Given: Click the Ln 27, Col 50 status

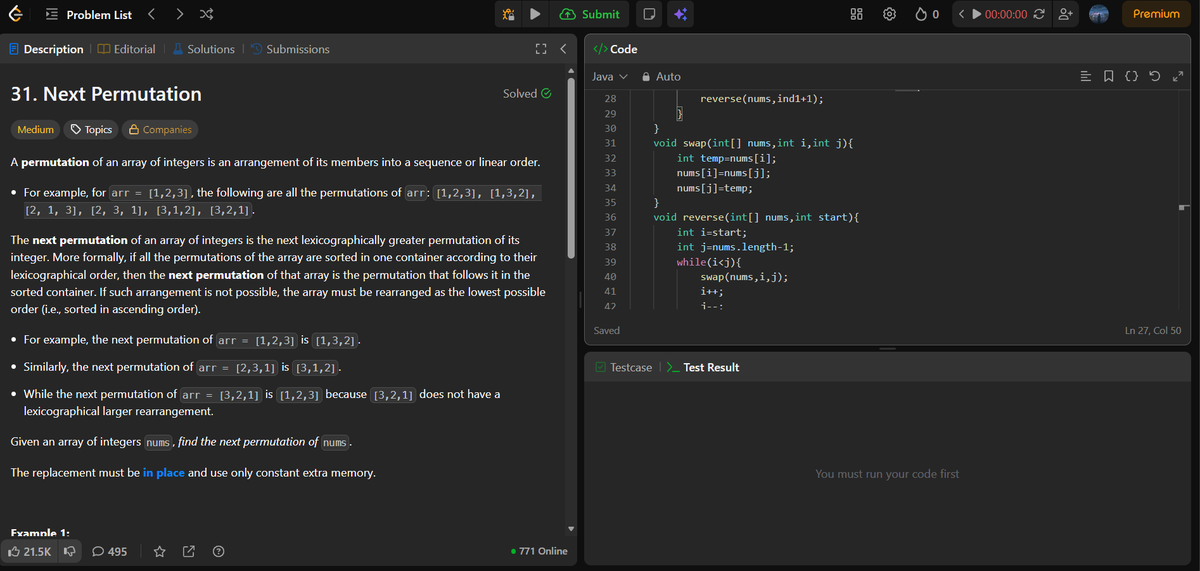Looking at the screenshot, I should pyautogui.click(x=1153, y=330).
